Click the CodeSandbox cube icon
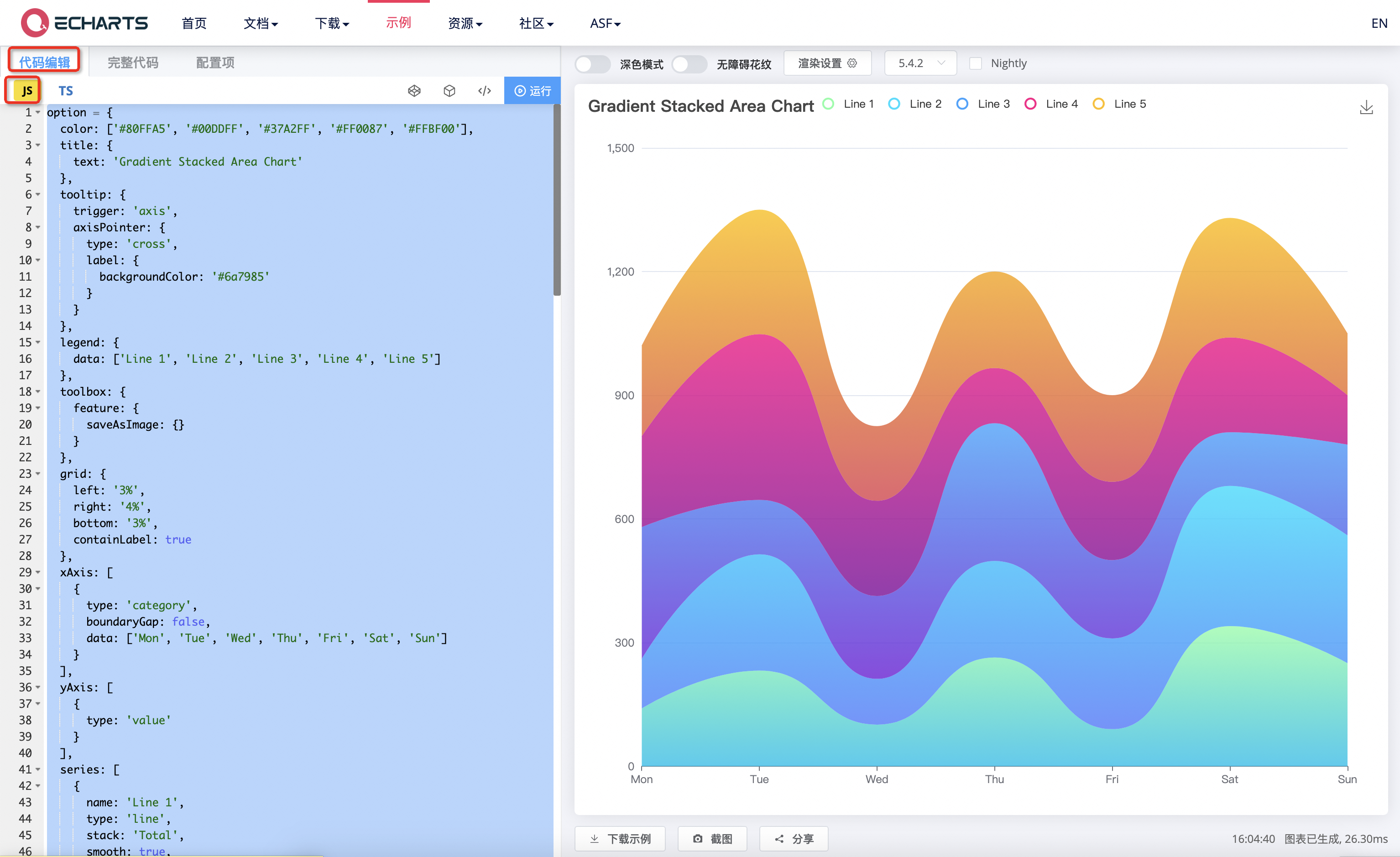Screen dimensions: 1400x857 tap(449, 91)
